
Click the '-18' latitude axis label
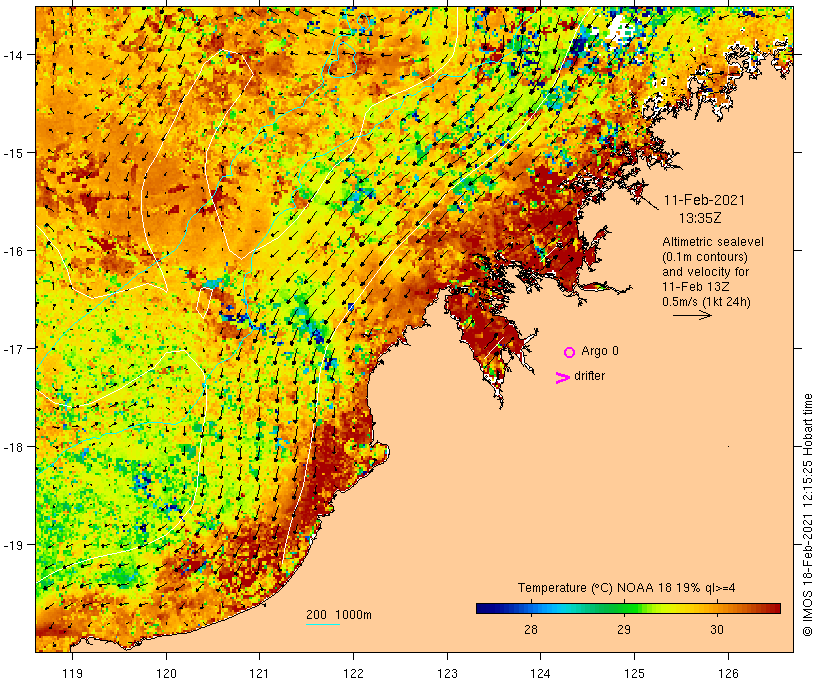pos(12,447)
